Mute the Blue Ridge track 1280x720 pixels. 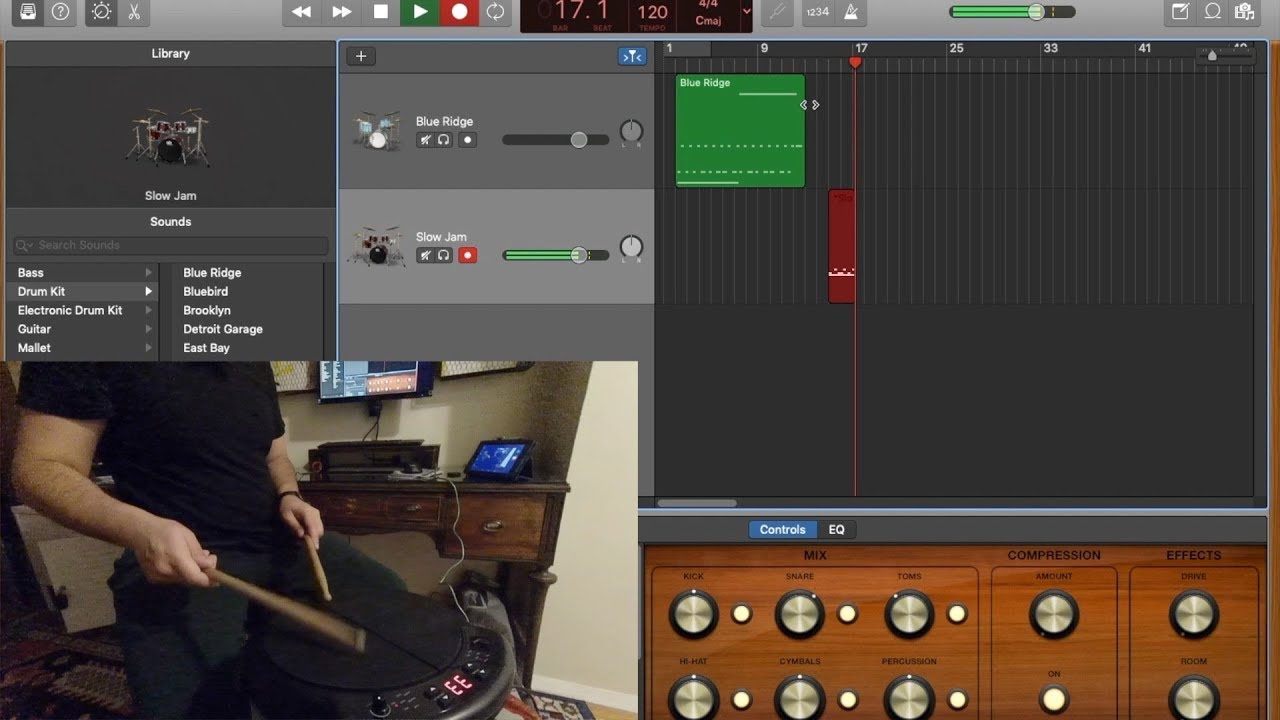[425, 140]
